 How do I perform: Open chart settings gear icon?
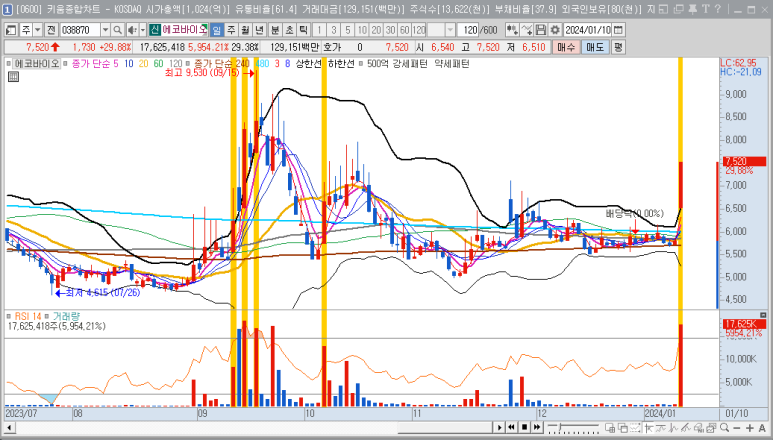pyautogui.click(x=555, y=30)
